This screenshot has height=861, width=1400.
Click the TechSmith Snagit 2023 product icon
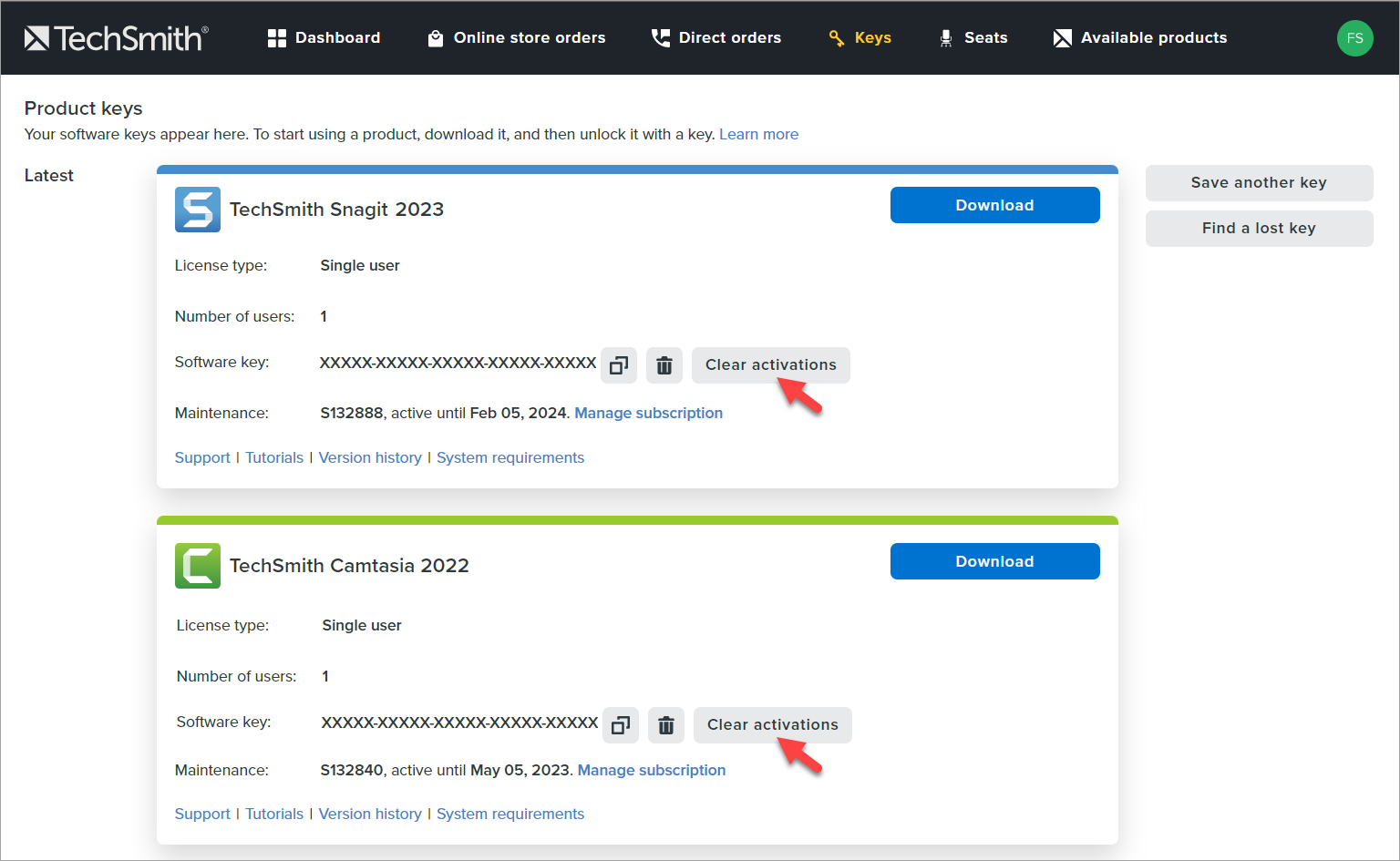click(x=197, y=209)
